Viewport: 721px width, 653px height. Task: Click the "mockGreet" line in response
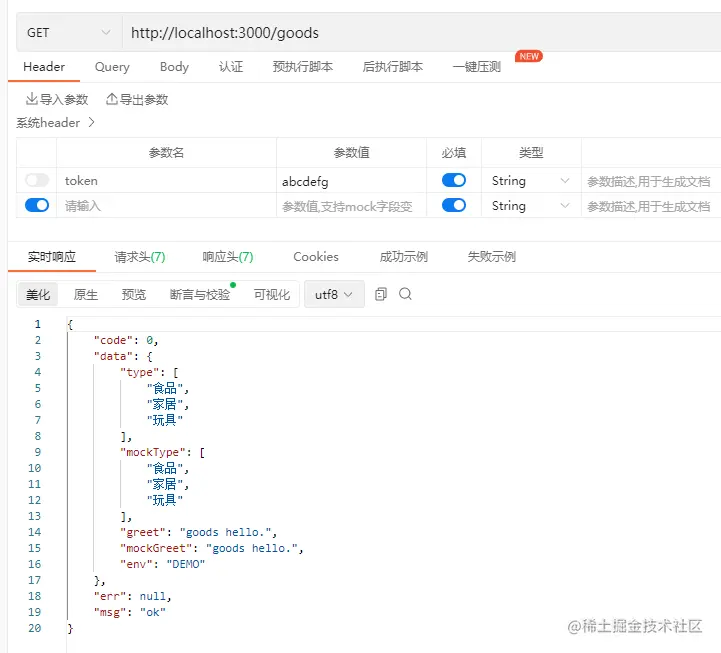[212, 548]
